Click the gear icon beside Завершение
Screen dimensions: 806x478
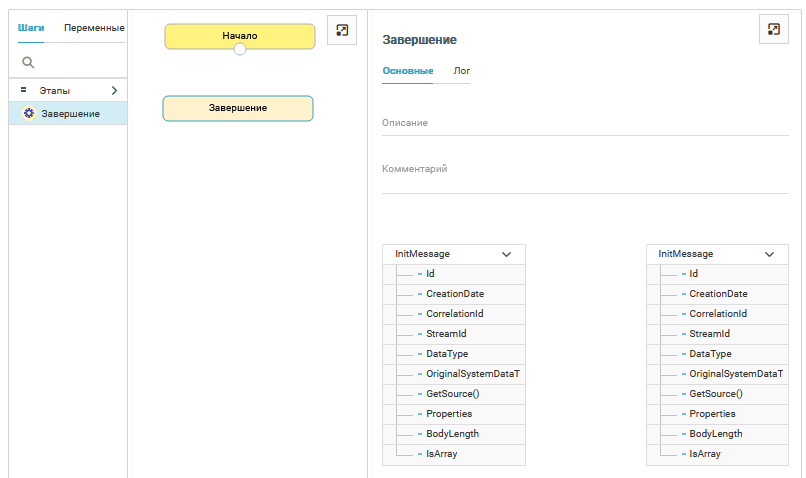(29, 114)
